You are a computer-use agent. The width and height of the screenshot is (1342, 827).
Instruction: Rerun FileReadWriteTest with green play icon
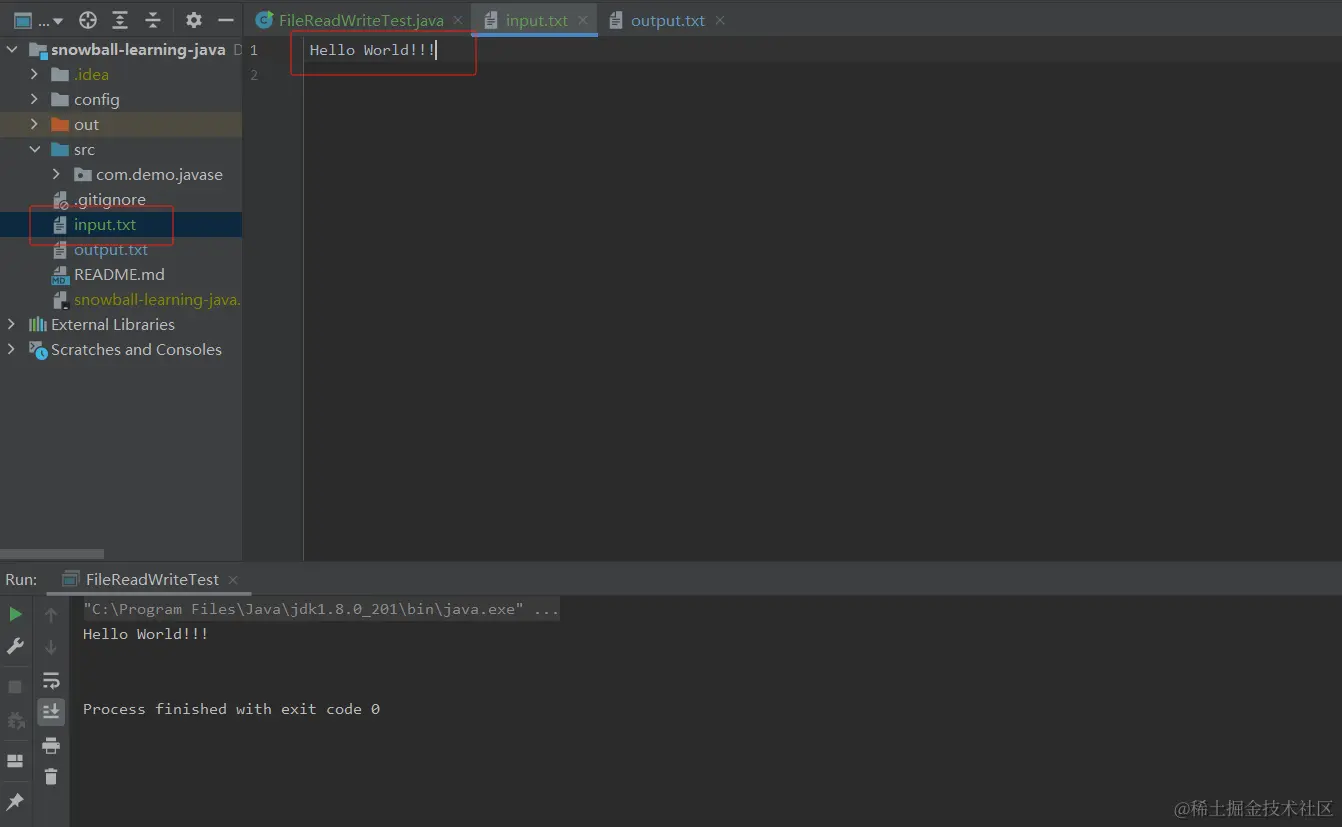[15, 614]
